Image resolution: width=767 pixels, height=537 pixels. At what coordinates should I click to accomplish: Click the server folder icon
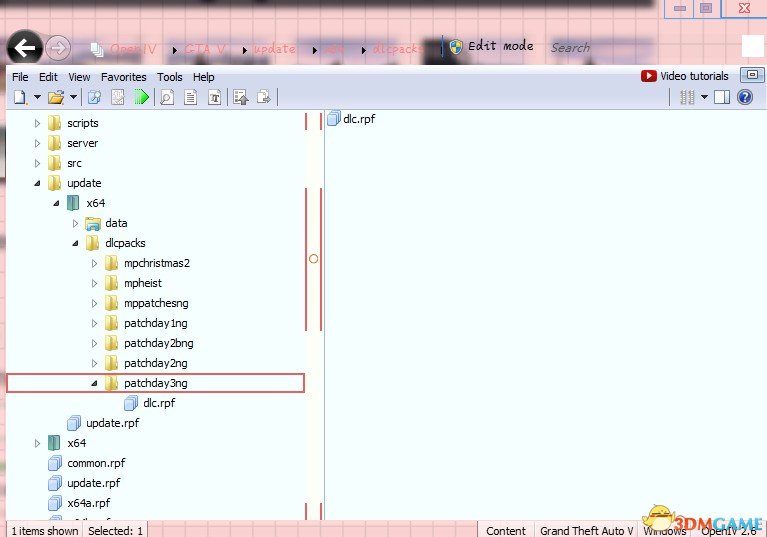point(54,143)
